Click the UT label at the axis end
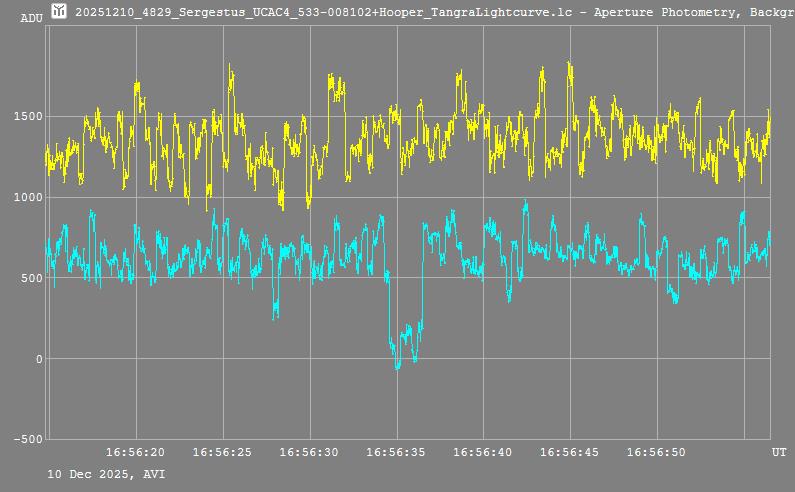 click(x=779, y=453)
